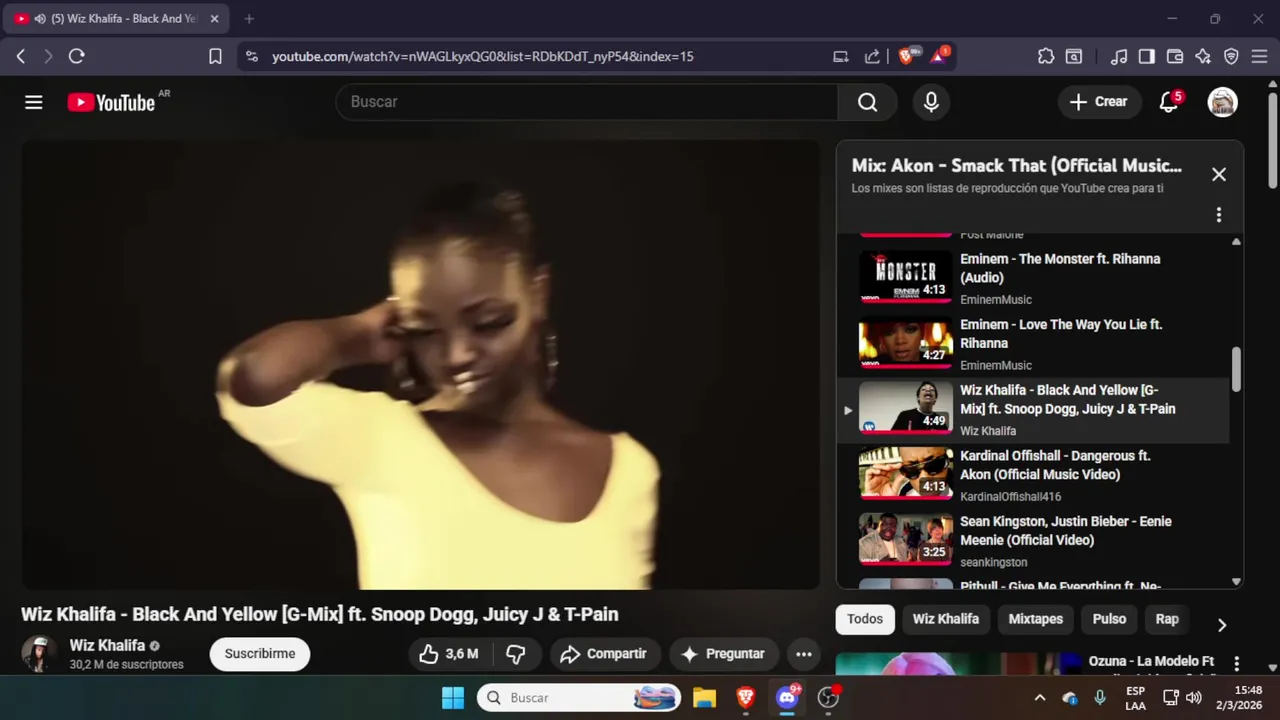Screen dimensions: 1280x720
Task: Close the Wiz Khalifa browser tab
Action: (214, 18)
